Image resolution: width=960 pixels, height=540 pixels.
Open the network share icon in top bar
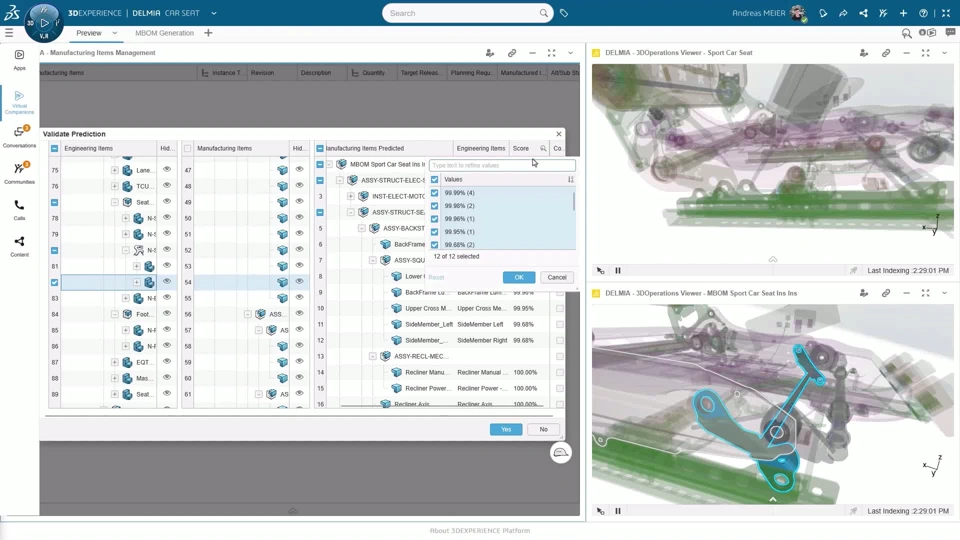coord(863,13)
